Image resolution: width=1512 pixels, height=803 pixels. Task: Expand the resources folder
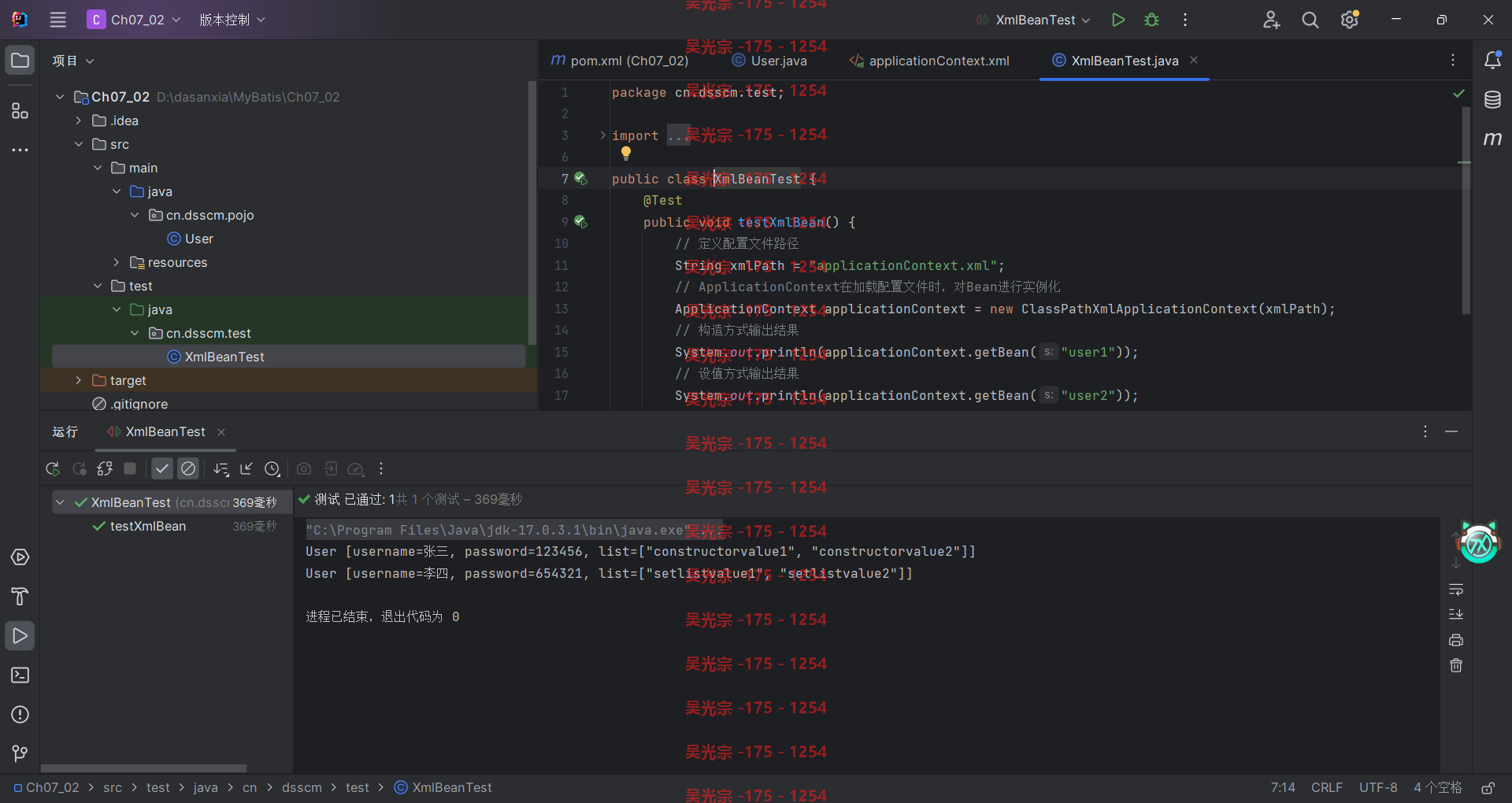(117, 262)
